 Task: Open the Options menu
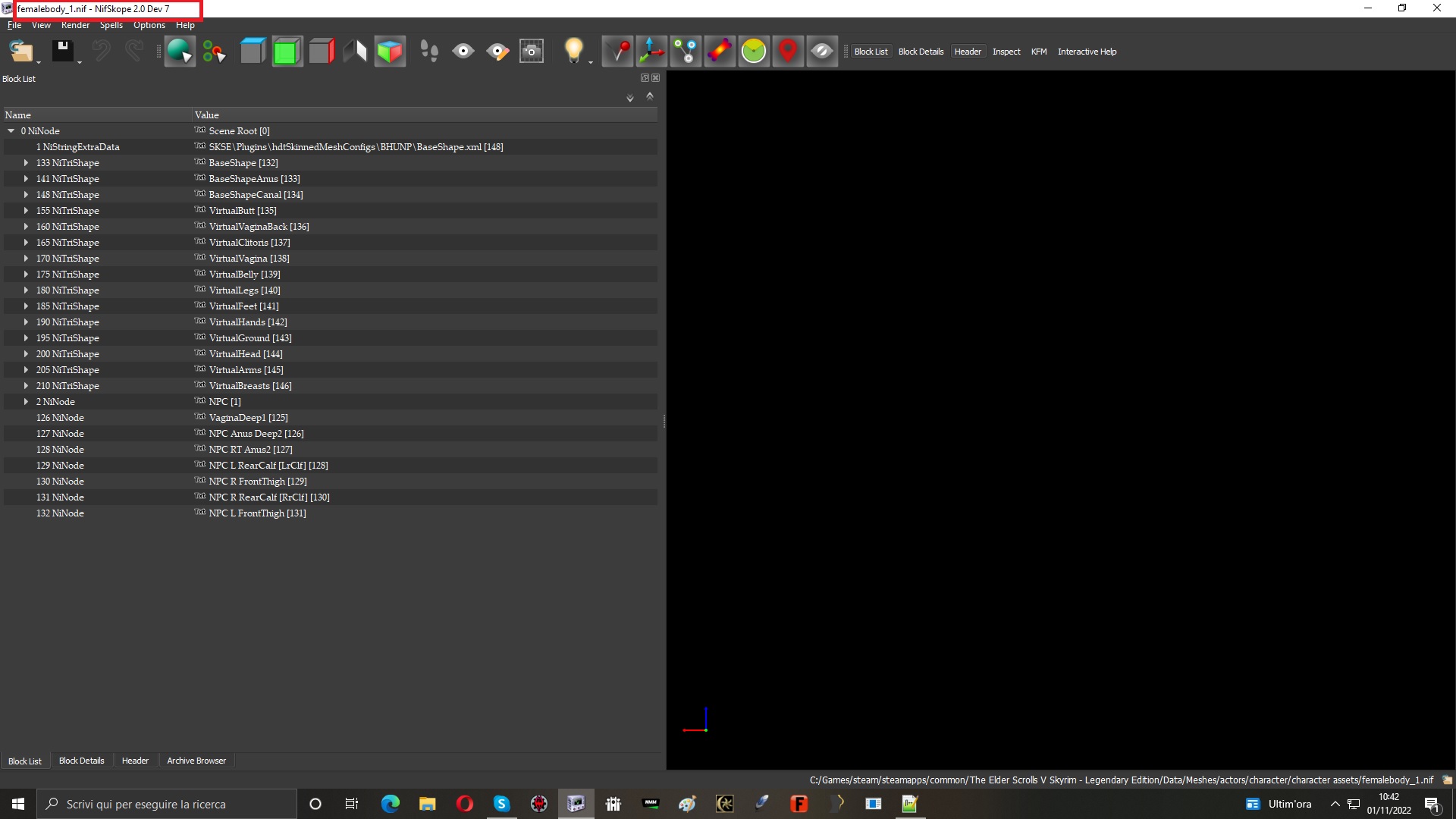149,25
